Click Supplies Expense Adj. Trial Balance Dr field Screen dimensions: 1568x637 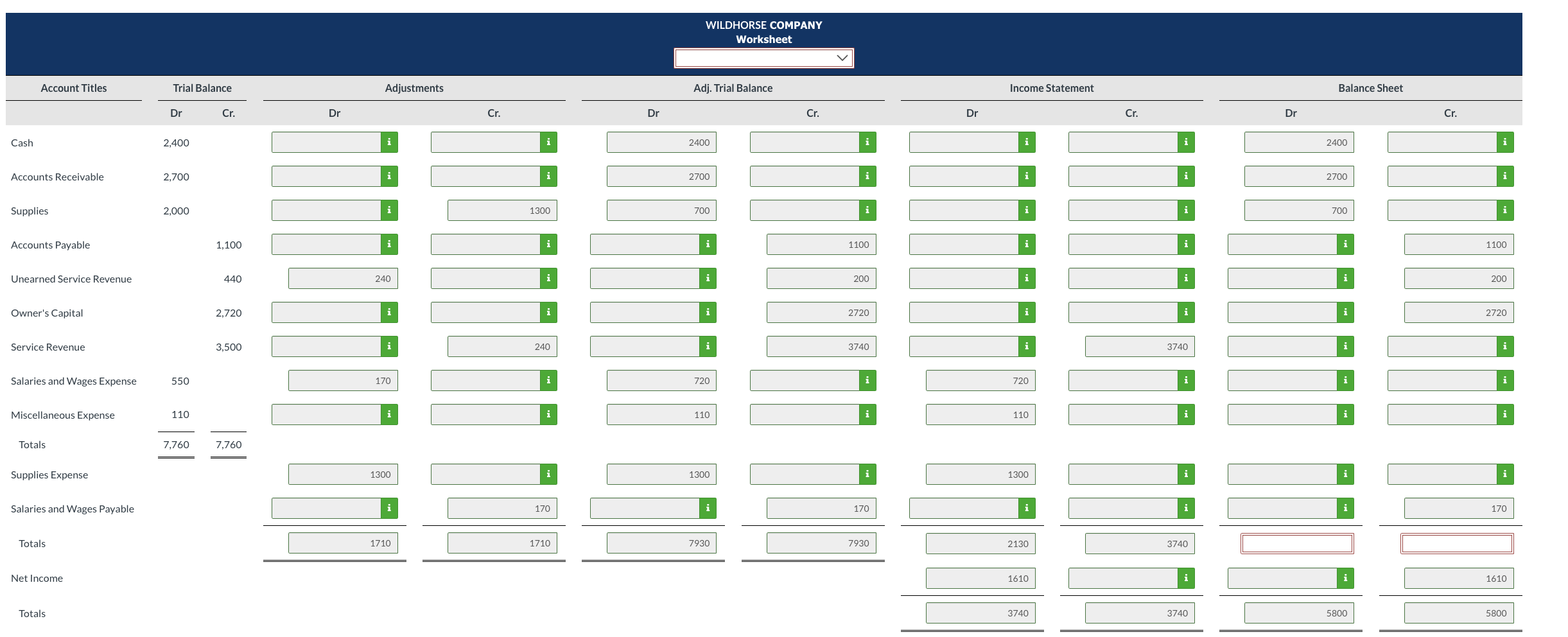pyautogui.click(x=661, y=474)
